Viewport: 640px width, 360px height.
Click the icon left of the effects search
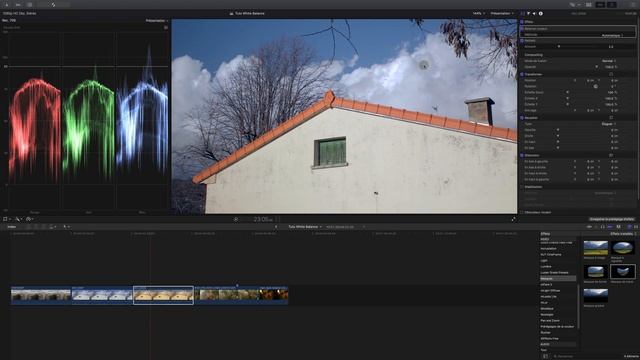[545, 356]
